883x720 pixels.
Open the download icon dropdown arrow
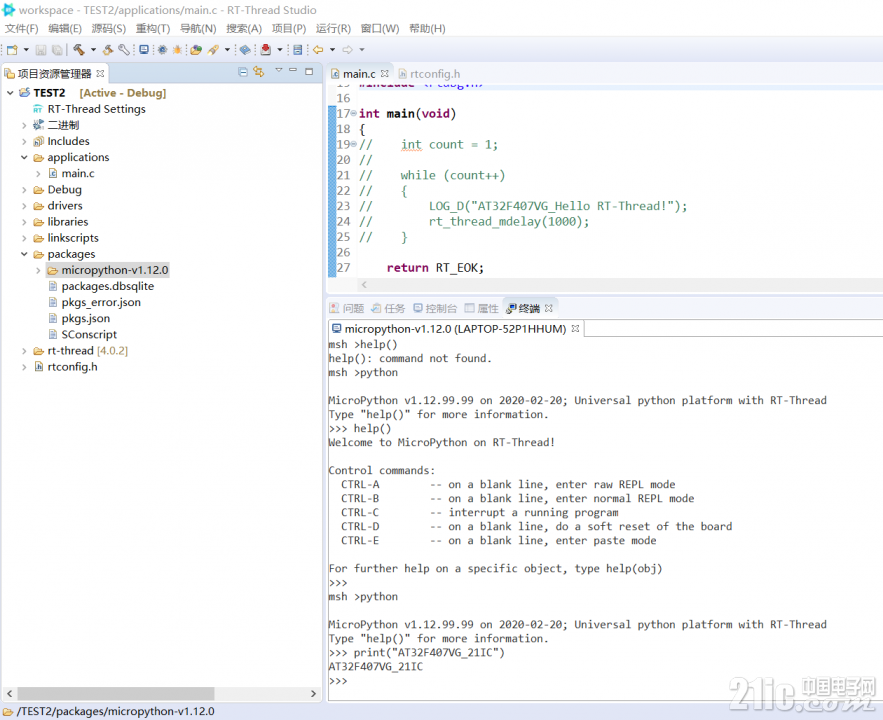coord(279,50)
